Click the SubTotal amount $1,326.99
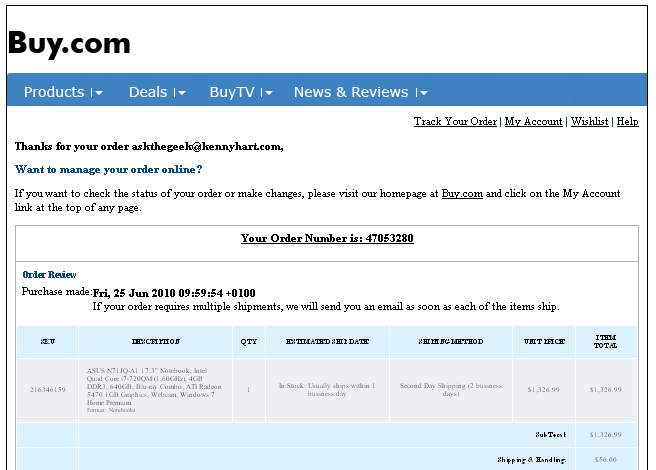Image resolution: width=656 pixels, height=470 pixels. [606, 435]
